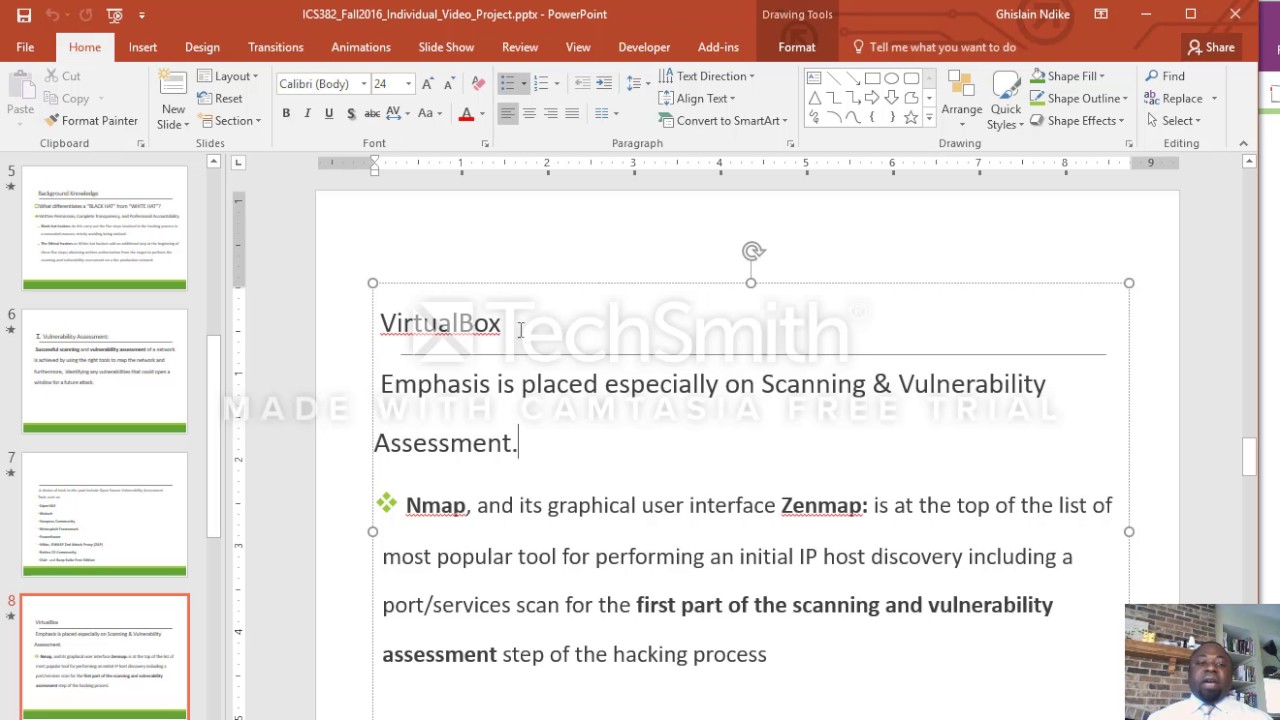Switch to the Transitions tab

point(276,47)
